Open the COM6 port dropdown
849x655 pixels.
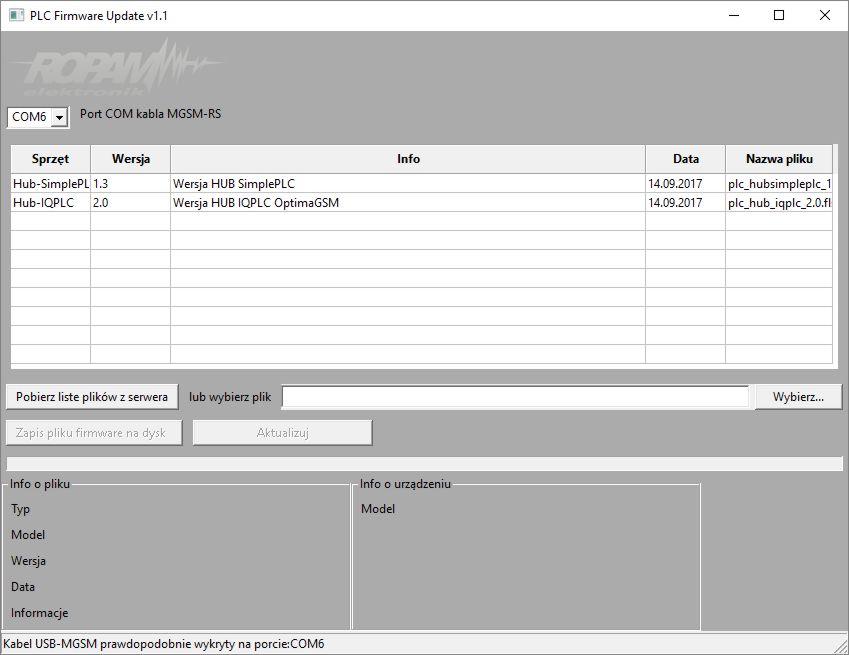(60, 117)
